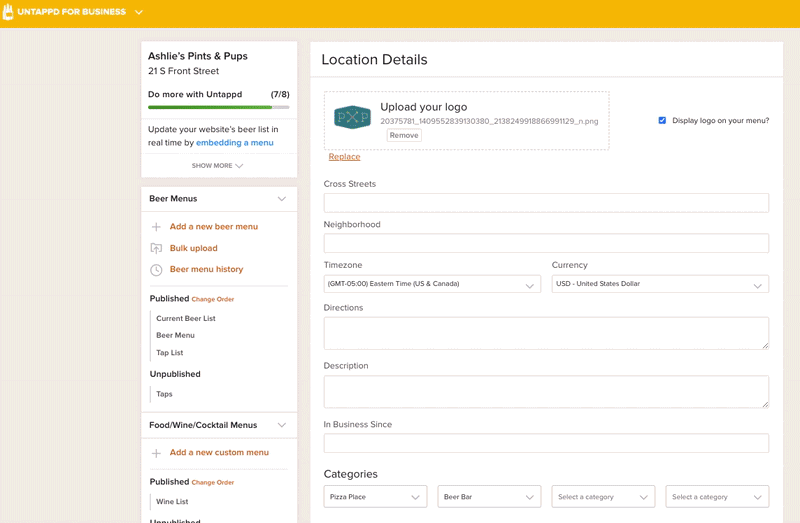Click the plus icon beside Add a new custom menu

(x=156, y=453)
